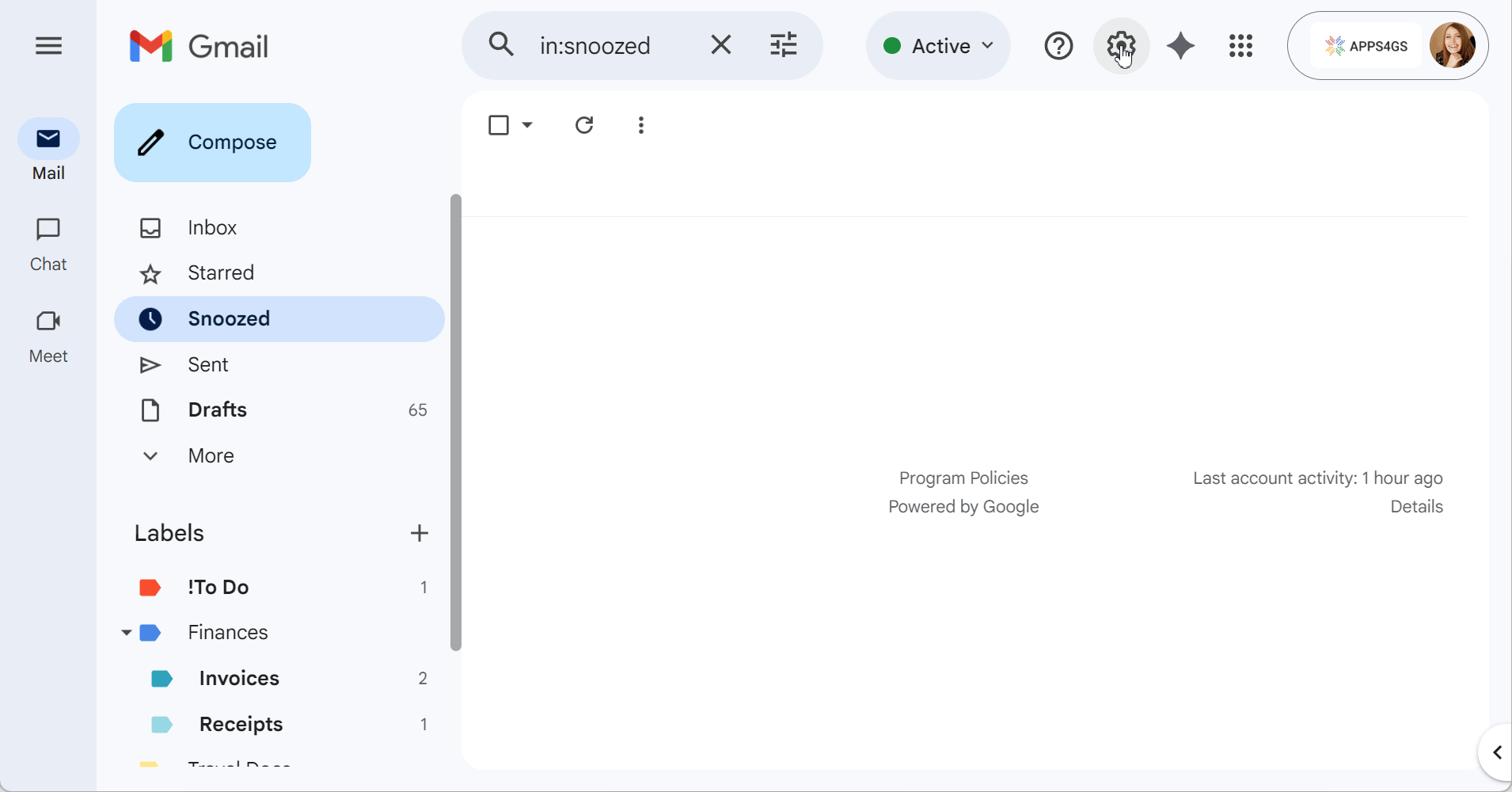The image size is (1512, 792).
Task: Open Gmail Help
Action: tap(1058, 45)
